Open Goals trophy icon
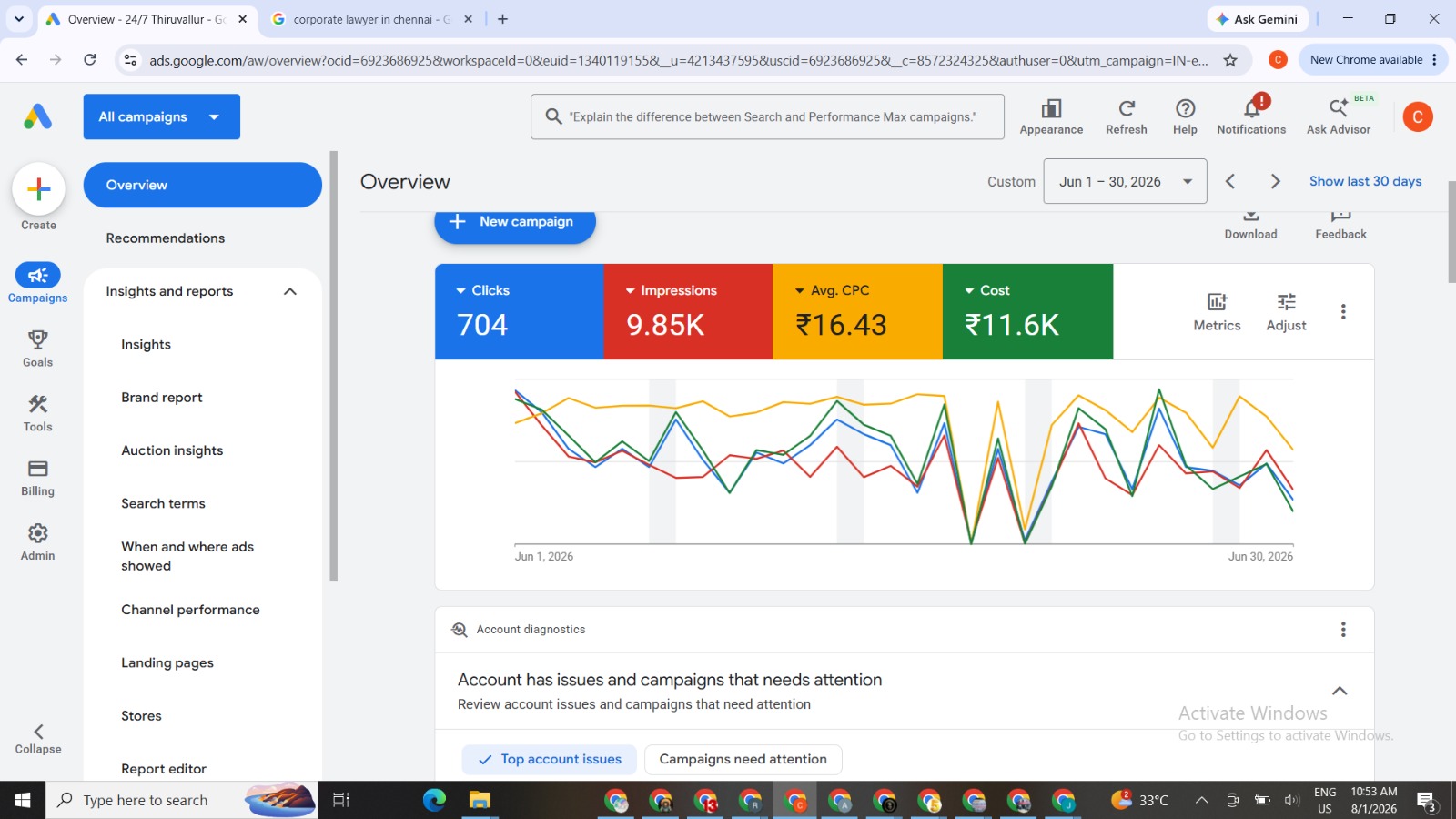The image size is (1456, 819). click(x=38, y=348)
